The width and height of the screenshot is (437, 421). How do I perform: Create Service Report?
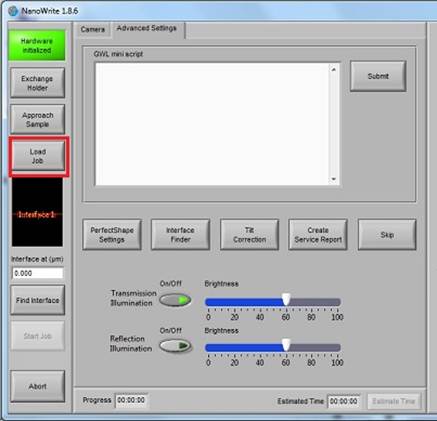(318, 235)
